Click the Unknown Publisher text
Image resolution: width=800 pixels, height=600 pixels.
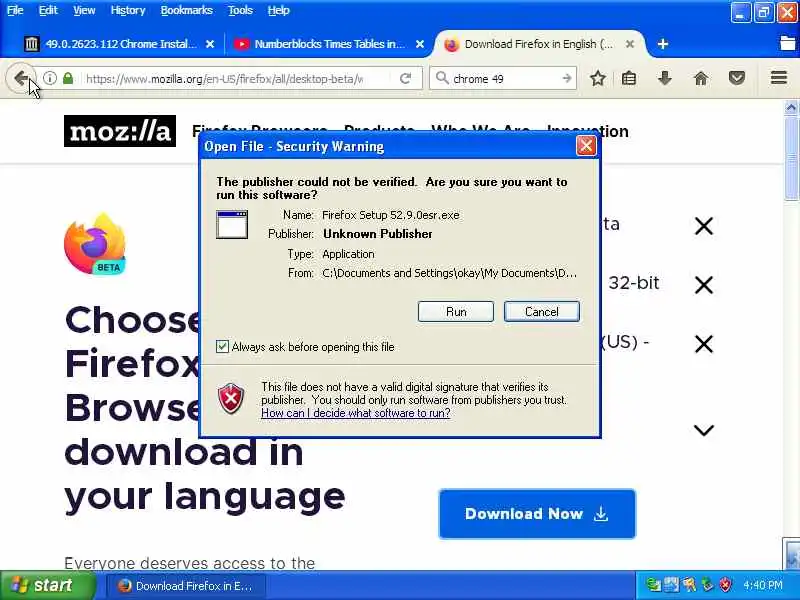(x=378, y=234)
